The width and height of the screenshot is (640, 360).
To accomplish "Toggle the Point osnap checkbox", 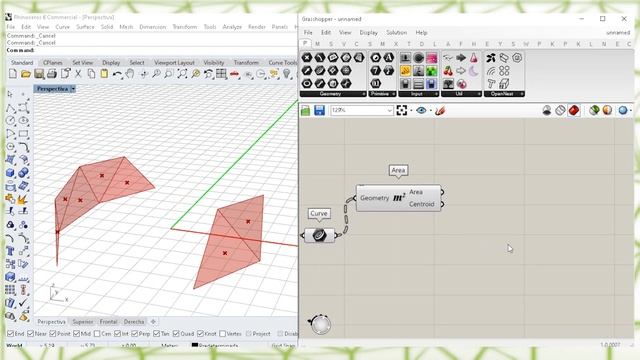I will 53,333.
